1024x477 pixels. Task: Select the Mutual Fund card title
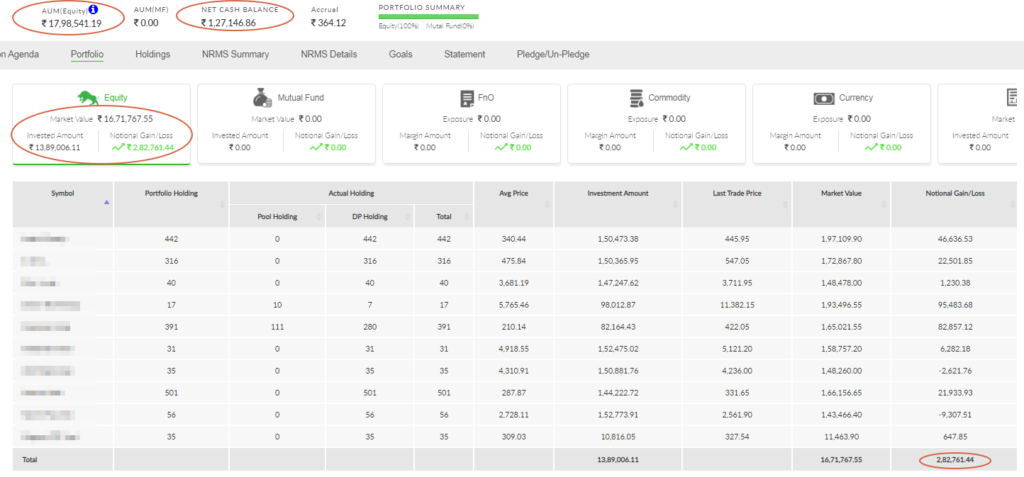[300, 97]
